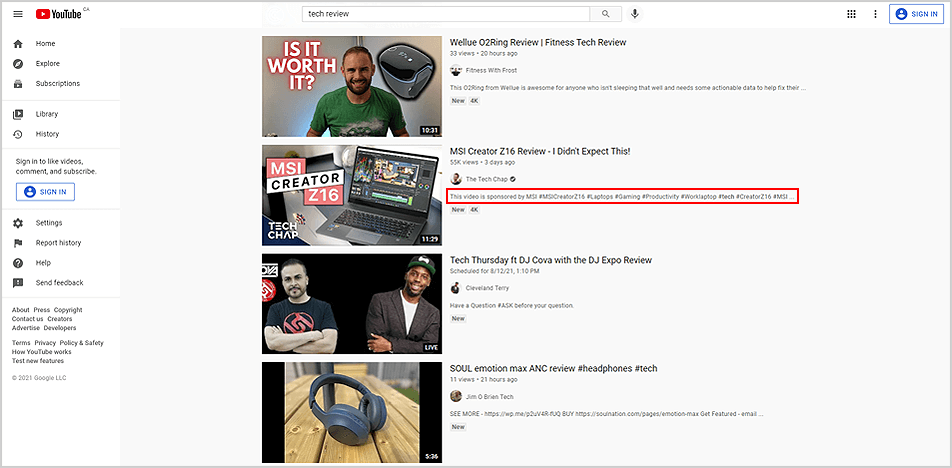
Task: Click the History clock icon
Action: tap(18, 134)
